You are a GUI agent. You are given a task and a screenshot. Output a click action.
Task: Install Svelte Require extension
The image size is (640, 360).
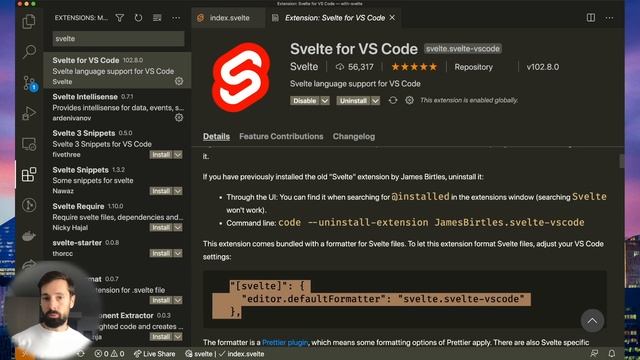coord(161,227)
